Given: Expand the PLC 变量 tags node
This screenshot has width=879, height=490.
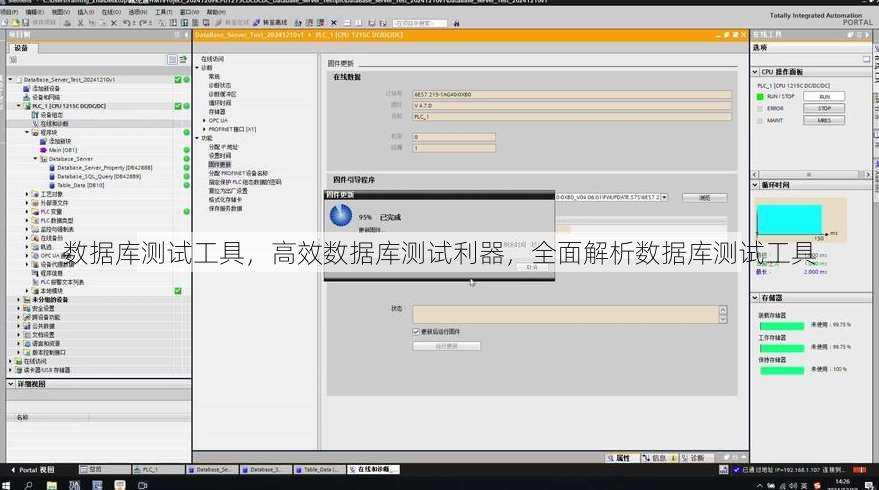Looking at the screenshot, I should click(x=27, y=212).
